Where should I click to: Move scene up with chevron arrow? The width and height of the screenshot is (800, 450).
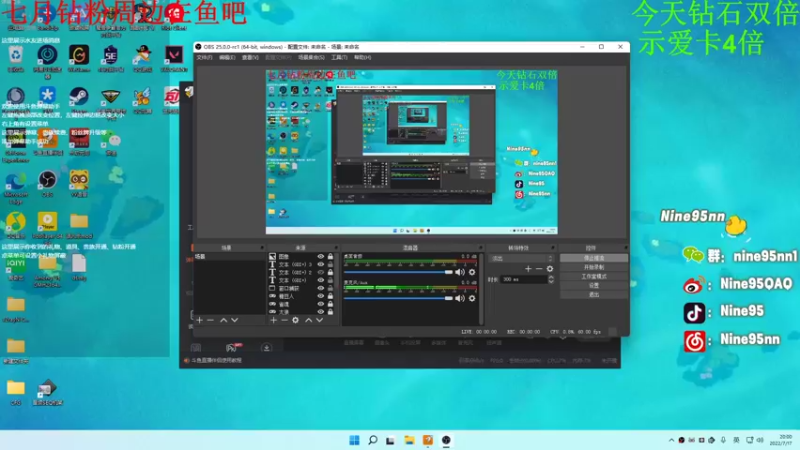click(x=223, y=320)
